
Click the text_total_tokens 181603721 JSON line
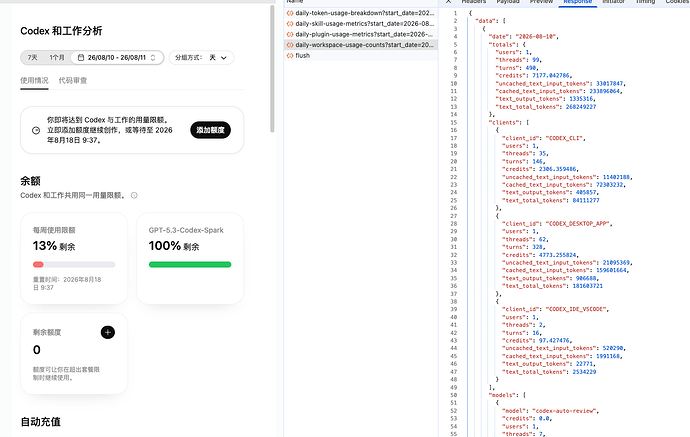(552, 286)
